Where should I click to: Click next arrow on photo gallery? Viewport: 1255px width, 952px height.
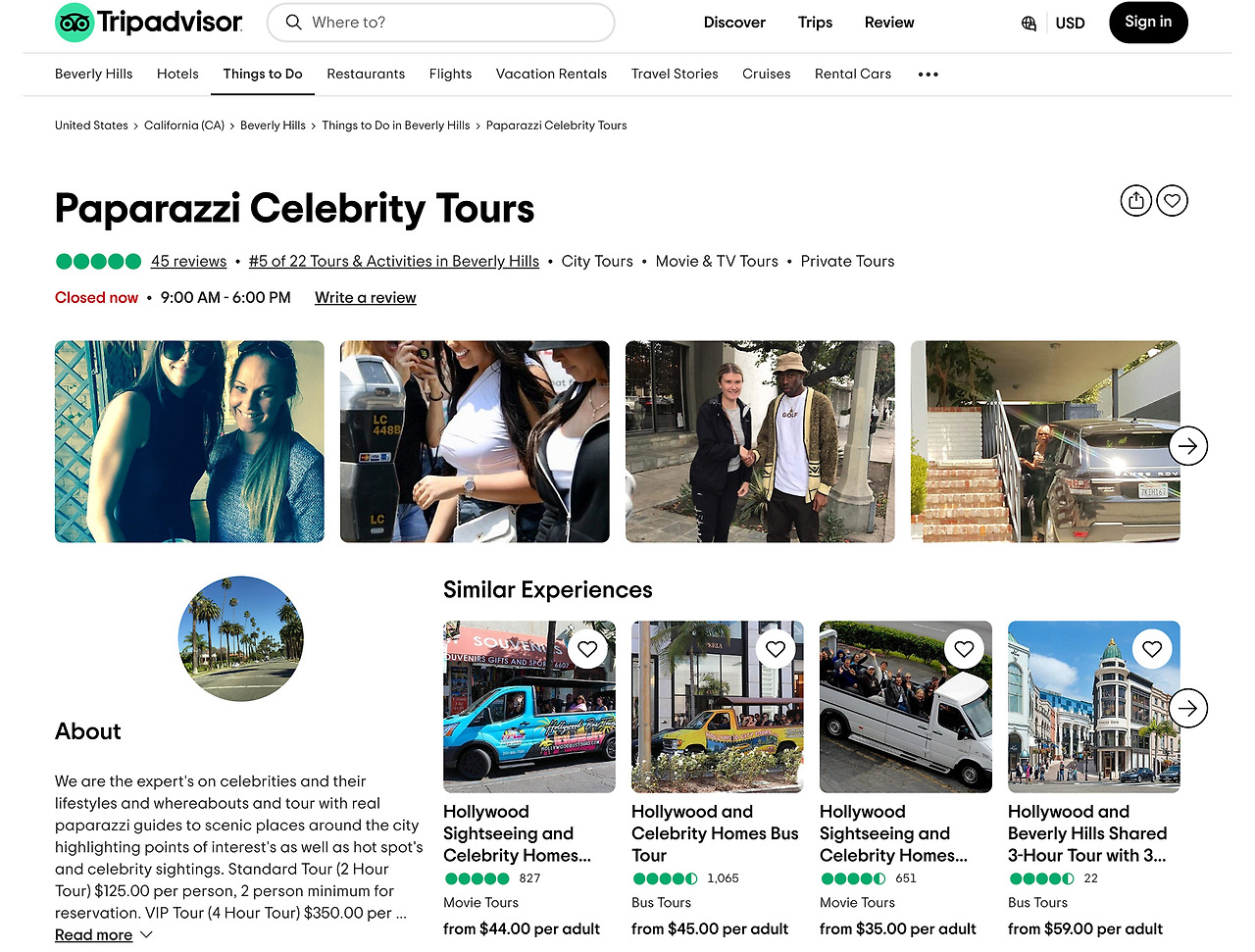[x=1188, y=446]
